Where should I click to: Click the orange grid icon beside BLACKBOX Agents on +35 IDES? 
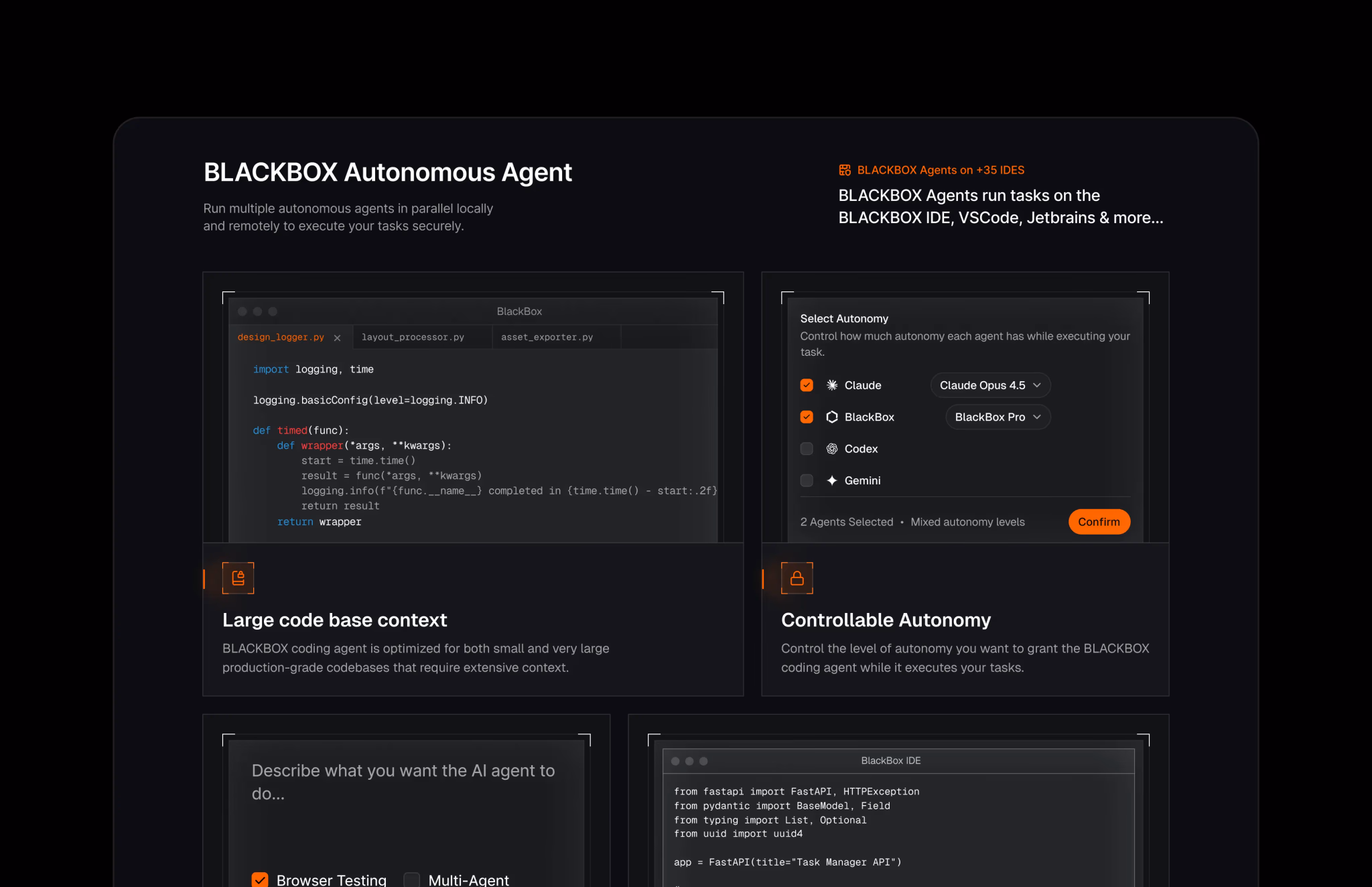pos(845,170)
